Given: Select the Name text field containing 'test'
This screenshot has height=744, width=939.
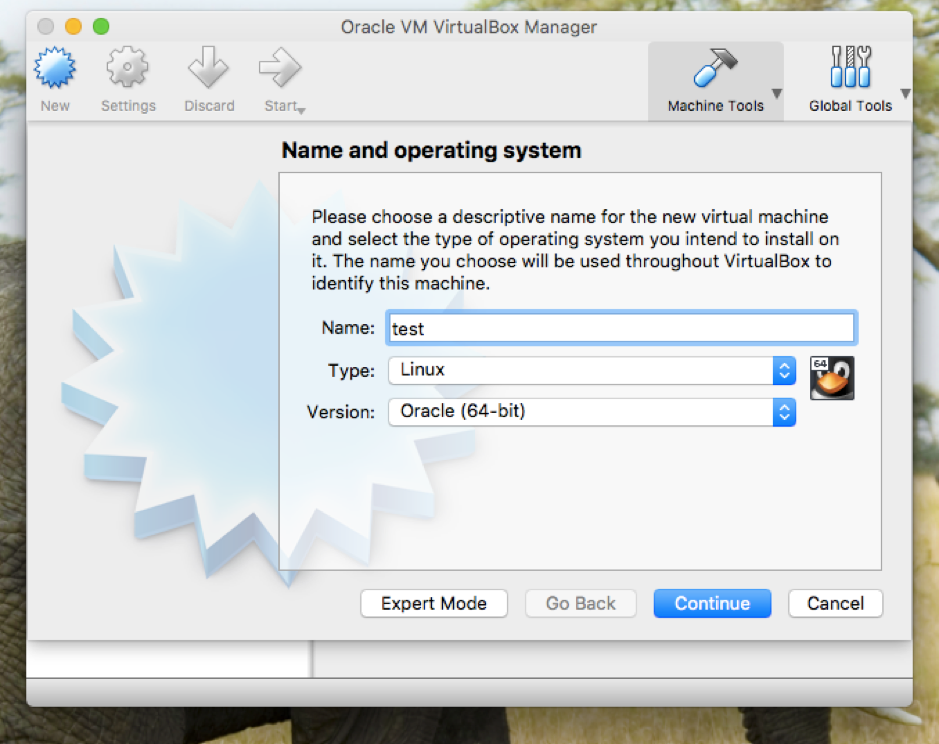Looking at the screenshot, I should tap(620, 327).
